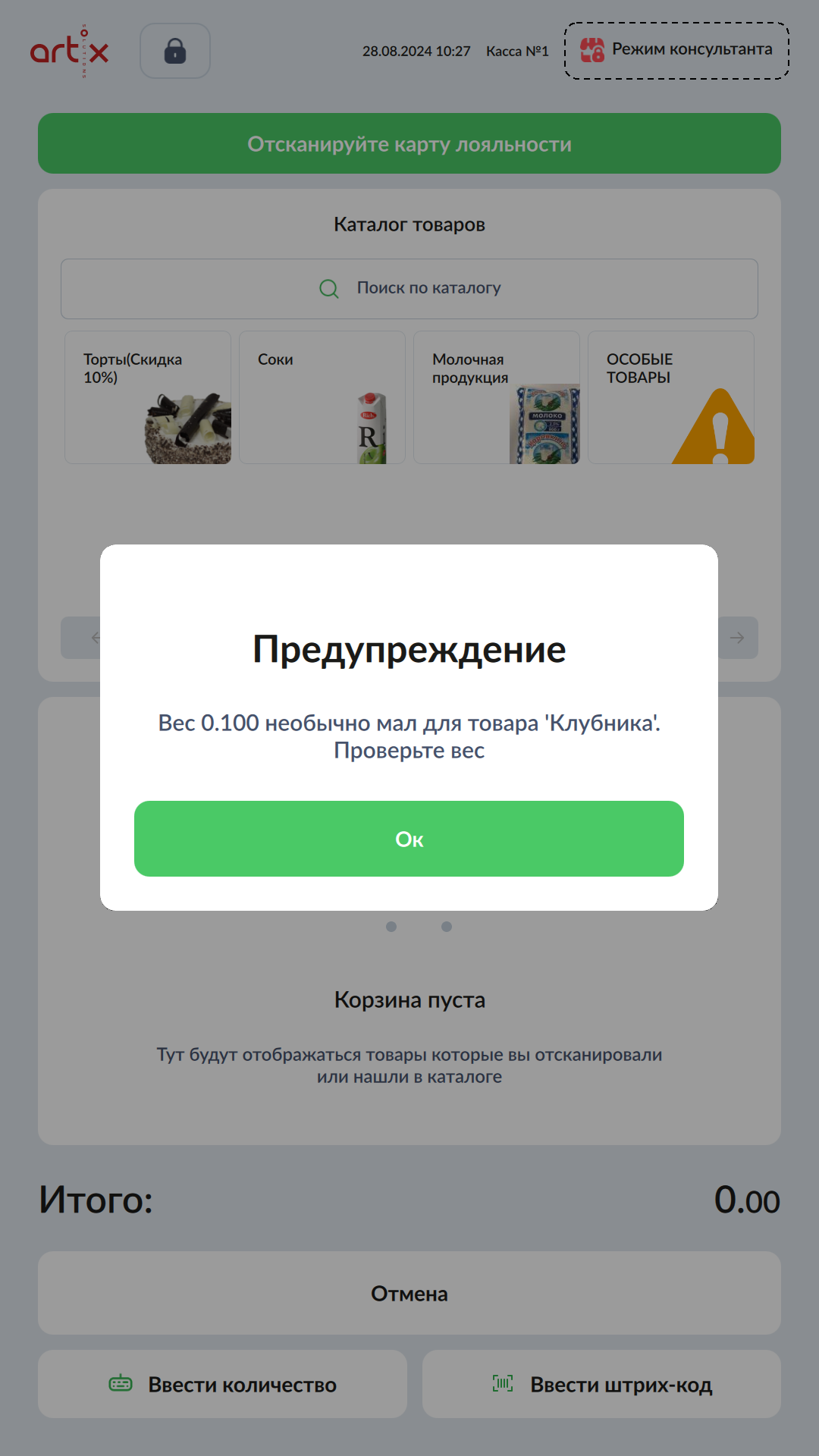This screenshot has width=819, height=1456.
Task: Select the second page indicator dot
Action: [x=447, y=927]
